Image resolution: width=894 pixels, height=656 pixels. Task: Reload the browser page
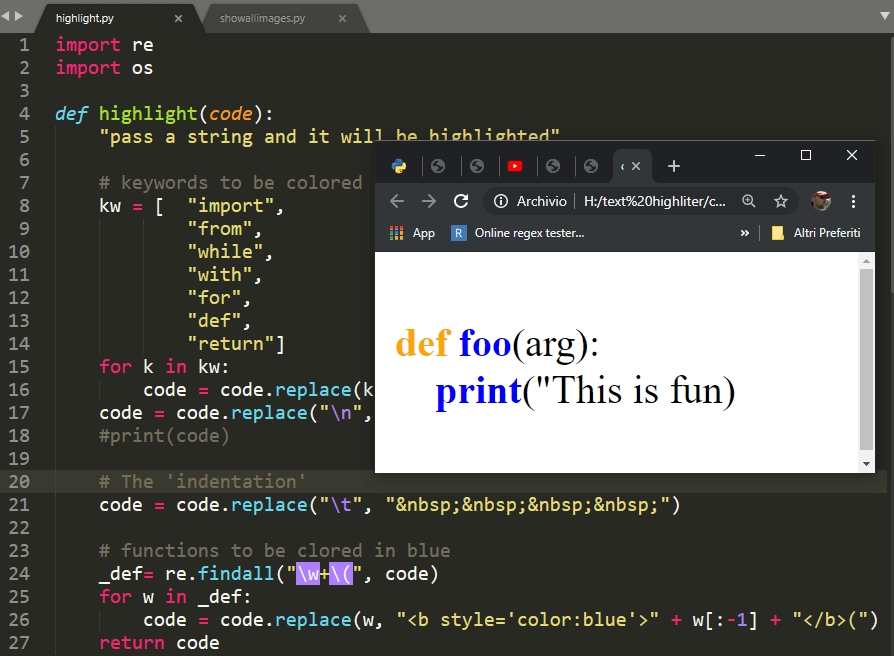click(461, 201)
